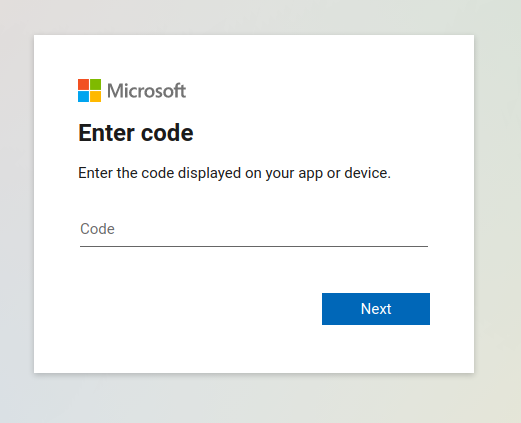Image resolution: width=521 pixels, height=423 pixels.
Task: Click the word "code" in the heading
Action: coord(167,133)
